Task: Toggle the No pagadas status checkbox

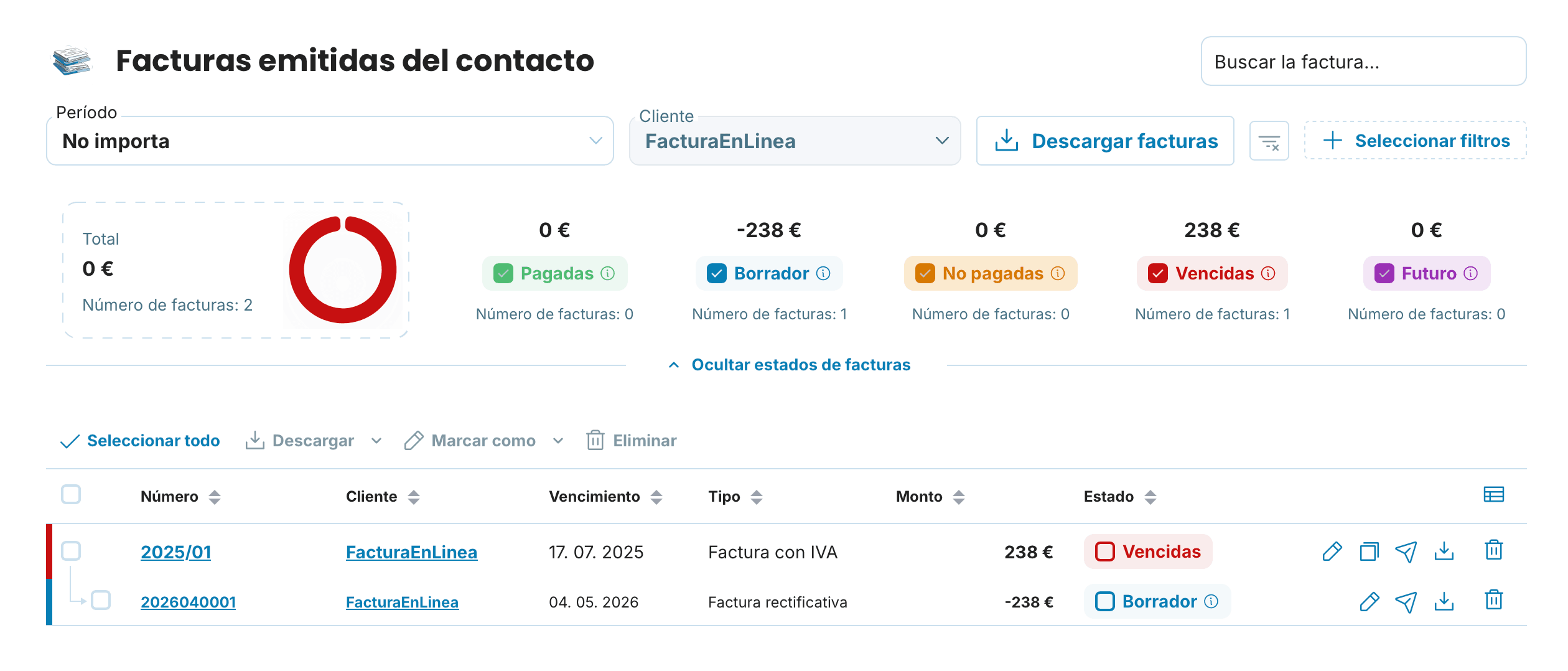Action: 925,273
